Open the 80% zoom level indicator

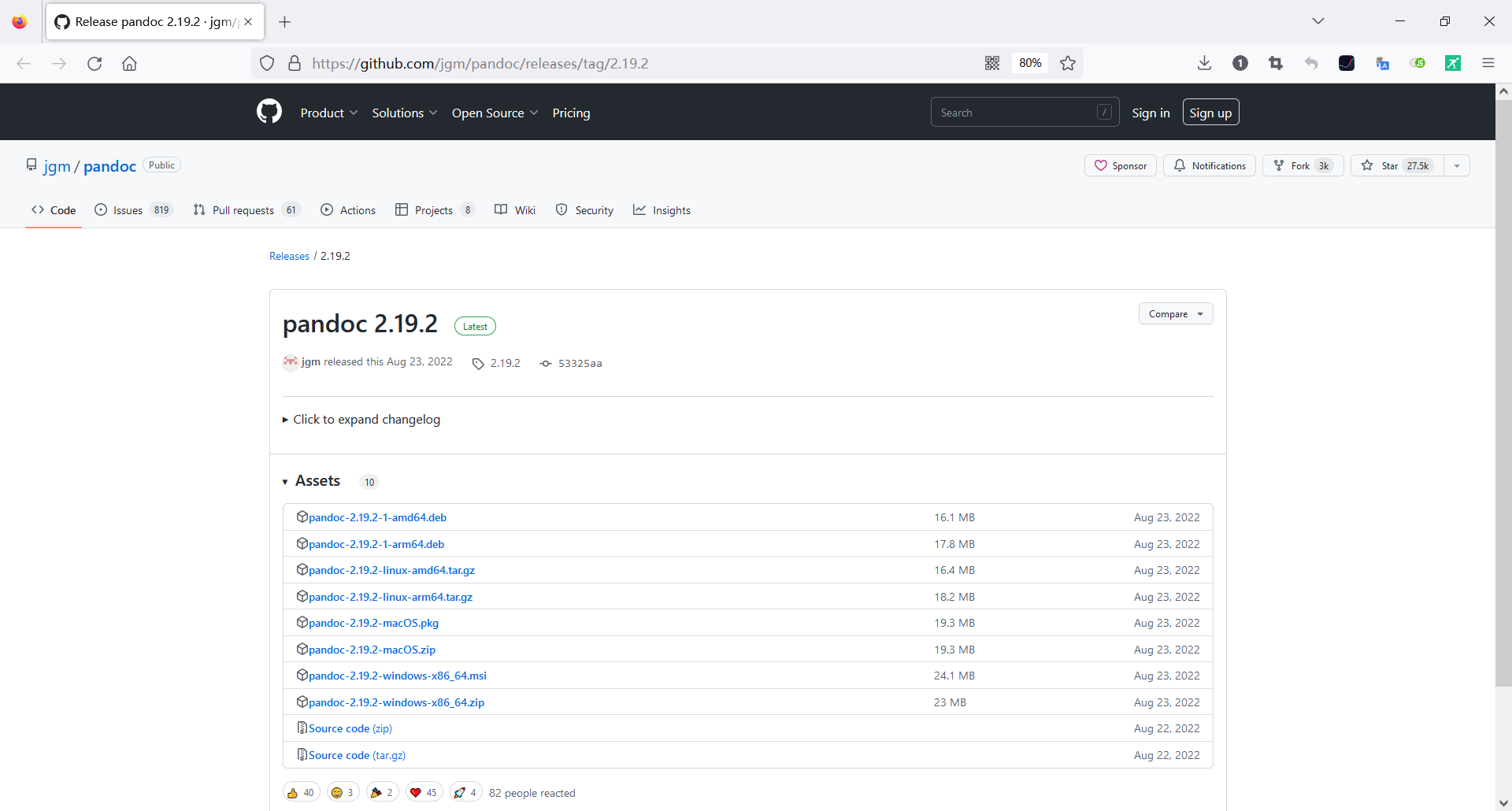(x=1030, y=64)
